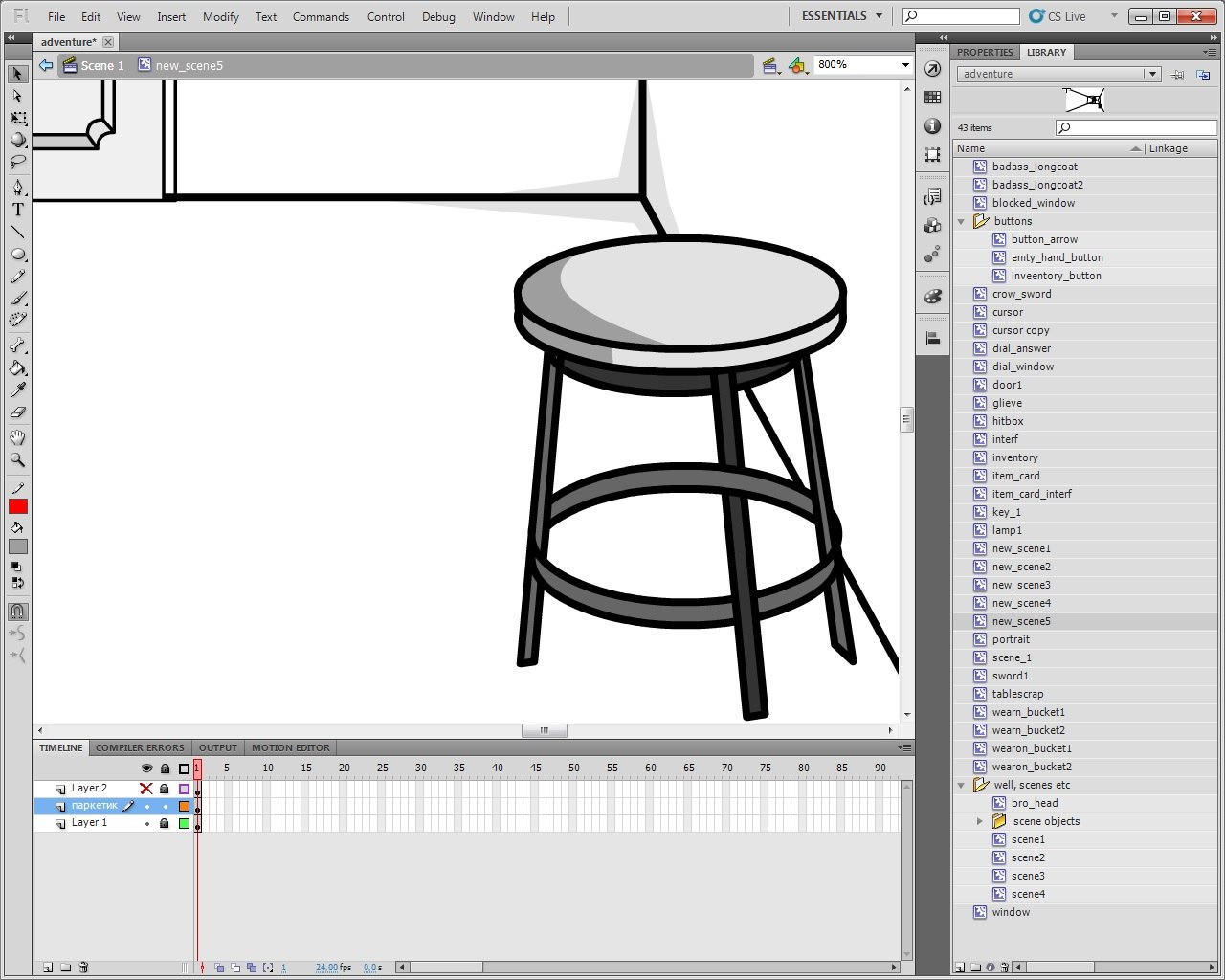
Task: Open the Transform panel icon in dock
Action: [x=932, y=155]
